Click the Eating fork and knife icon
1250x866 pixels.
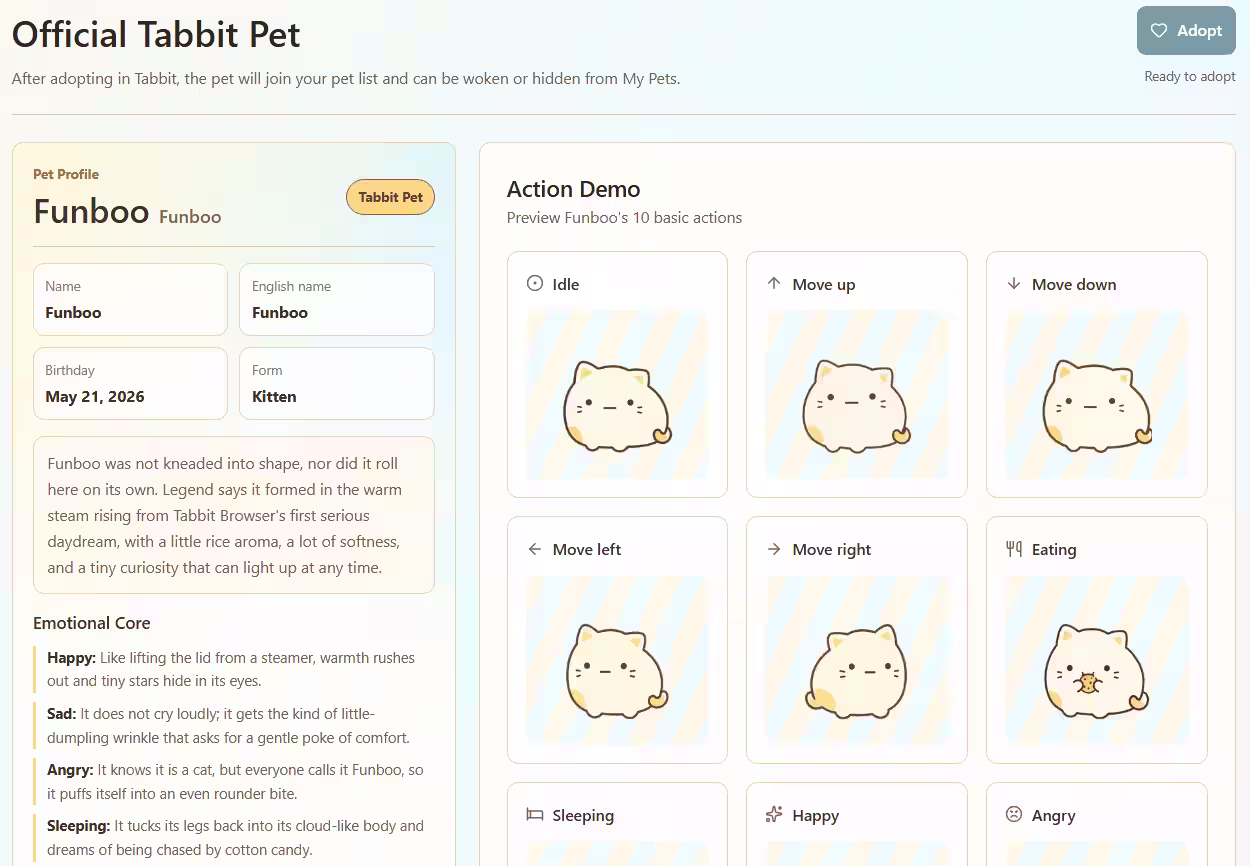click(1014, 549)
